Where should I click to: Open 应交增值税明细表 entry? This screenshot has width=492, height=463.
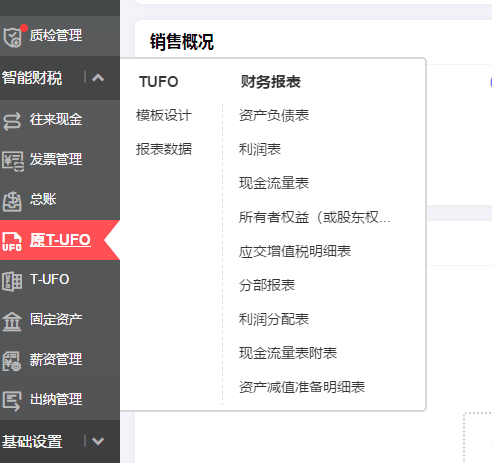(x=295, y=251)
